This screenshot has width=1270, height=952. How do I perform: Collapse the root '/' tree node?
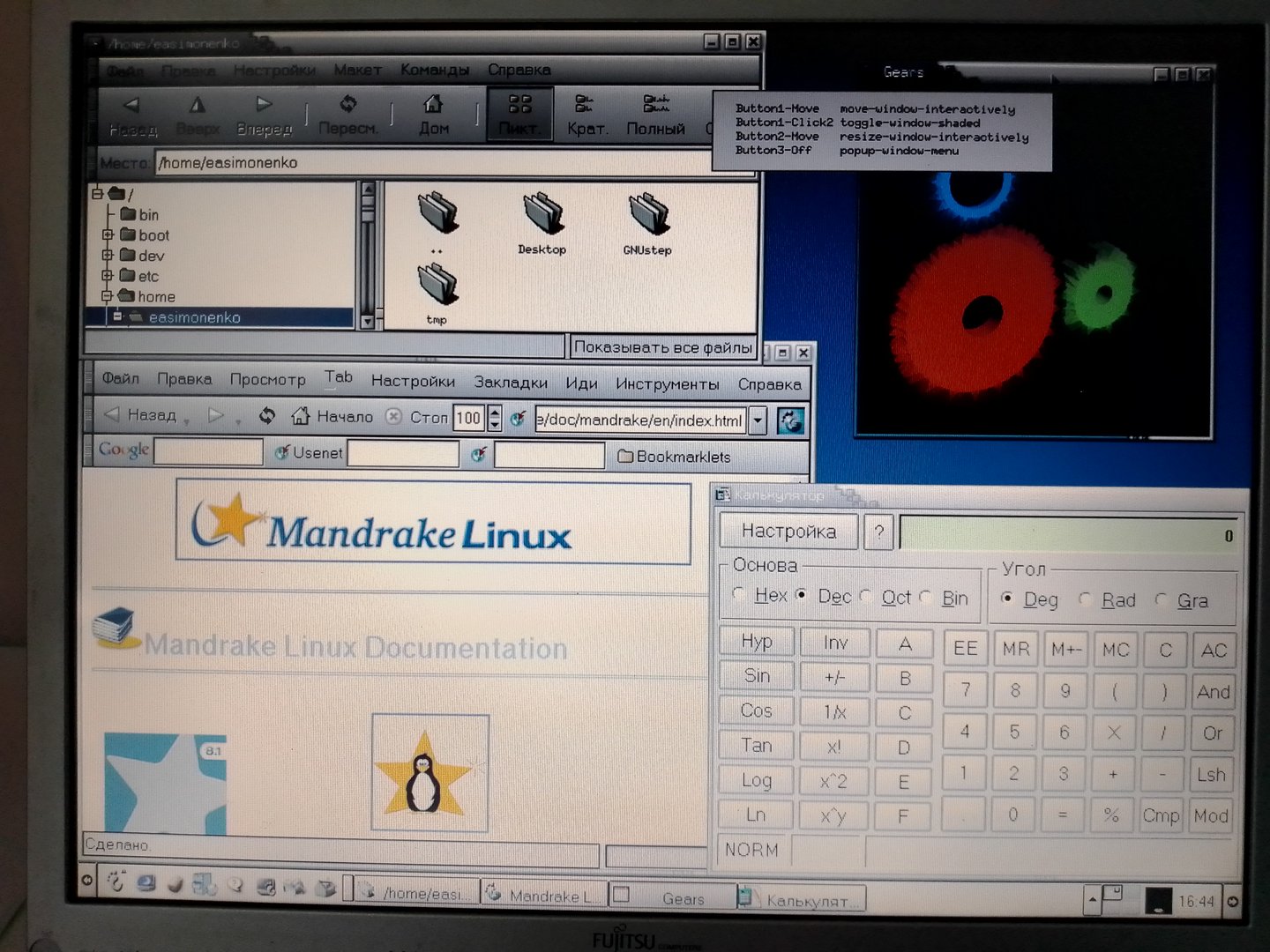point(97,193)
